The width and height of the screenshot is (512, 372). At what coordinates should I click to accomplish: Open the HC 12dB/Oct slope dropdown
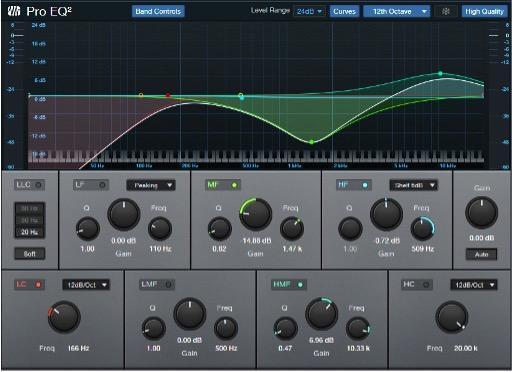(474, 285)
